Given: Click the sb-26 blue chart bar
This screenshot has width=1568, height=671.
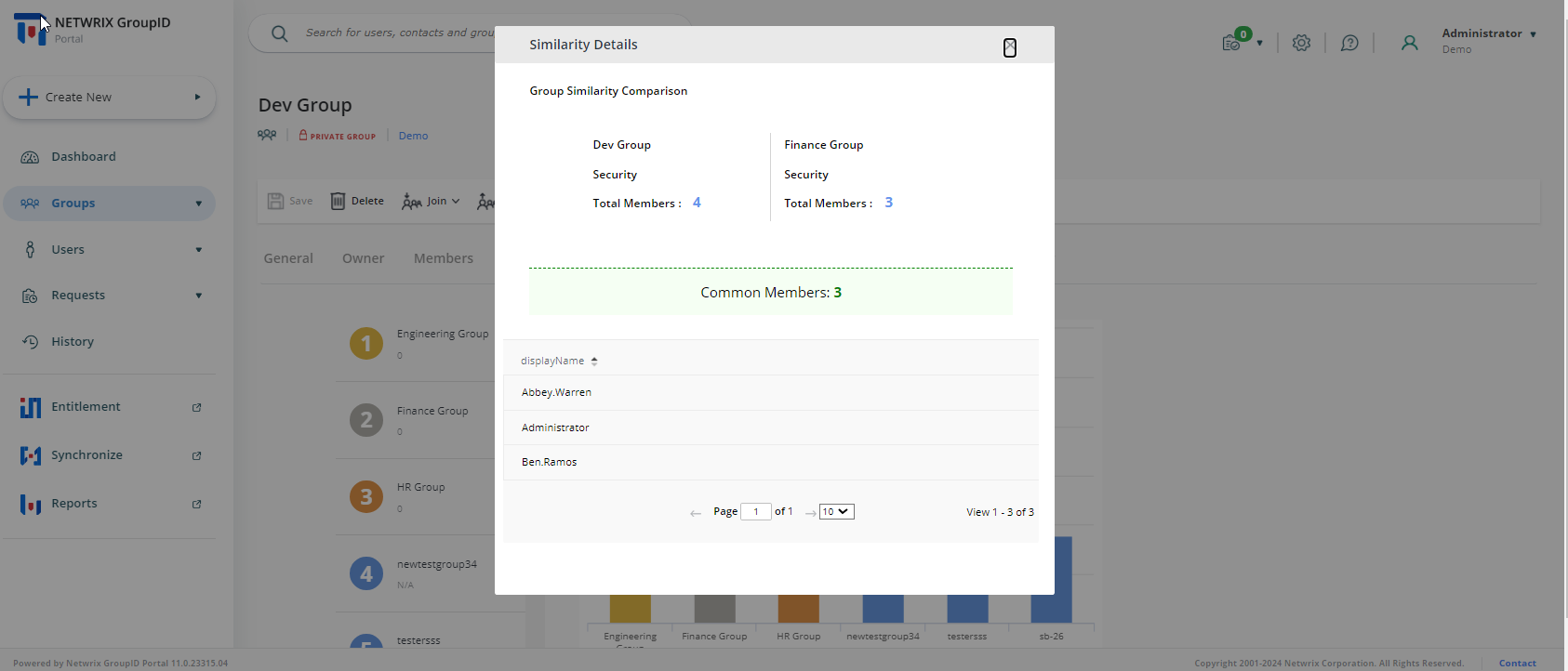Looking at the screenshot, I should pyautogui.click(x=1063, y=580).
